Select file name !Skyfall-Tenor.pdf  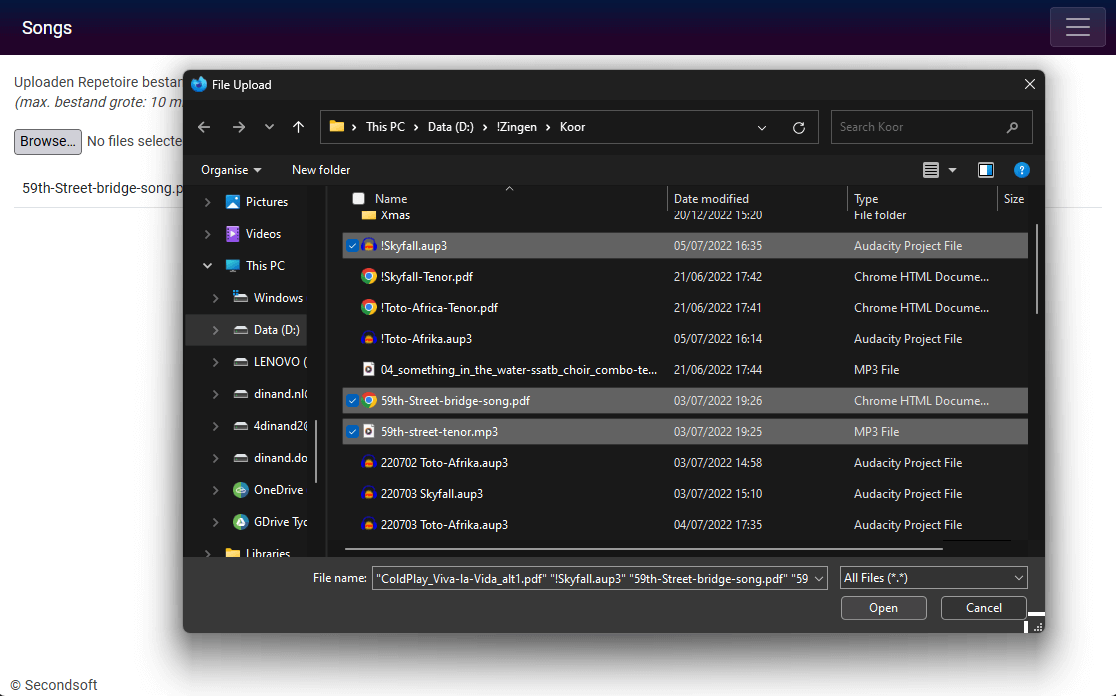[x=427, y=276]
